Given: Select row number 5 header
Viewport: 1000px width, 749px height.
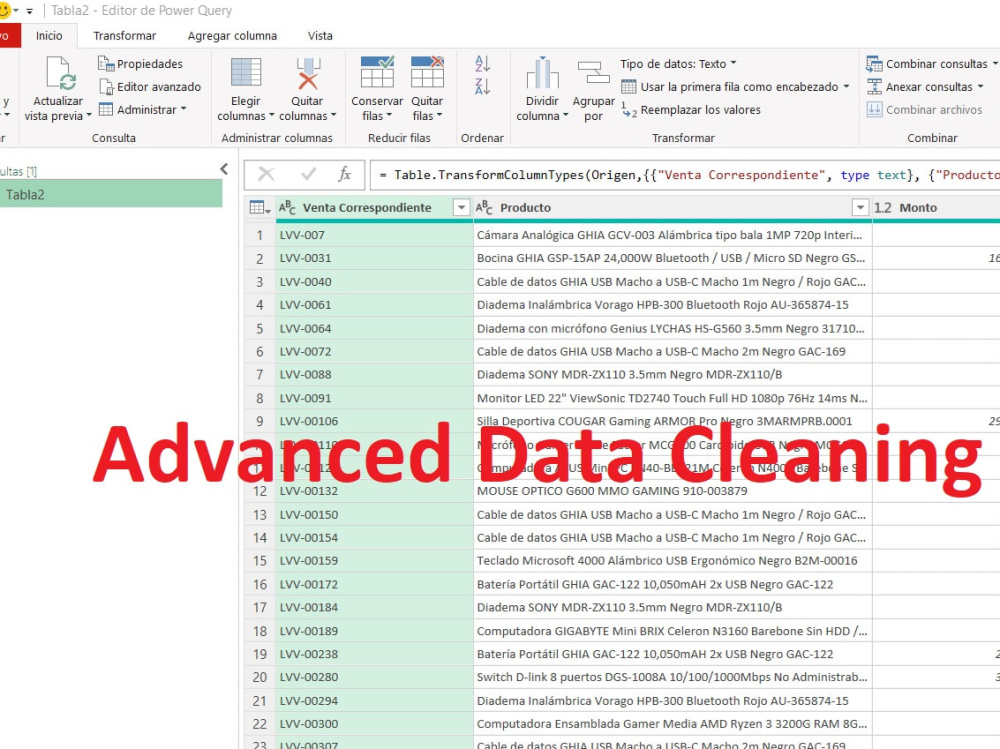Looking at the screenshot, I should (260, 328).
